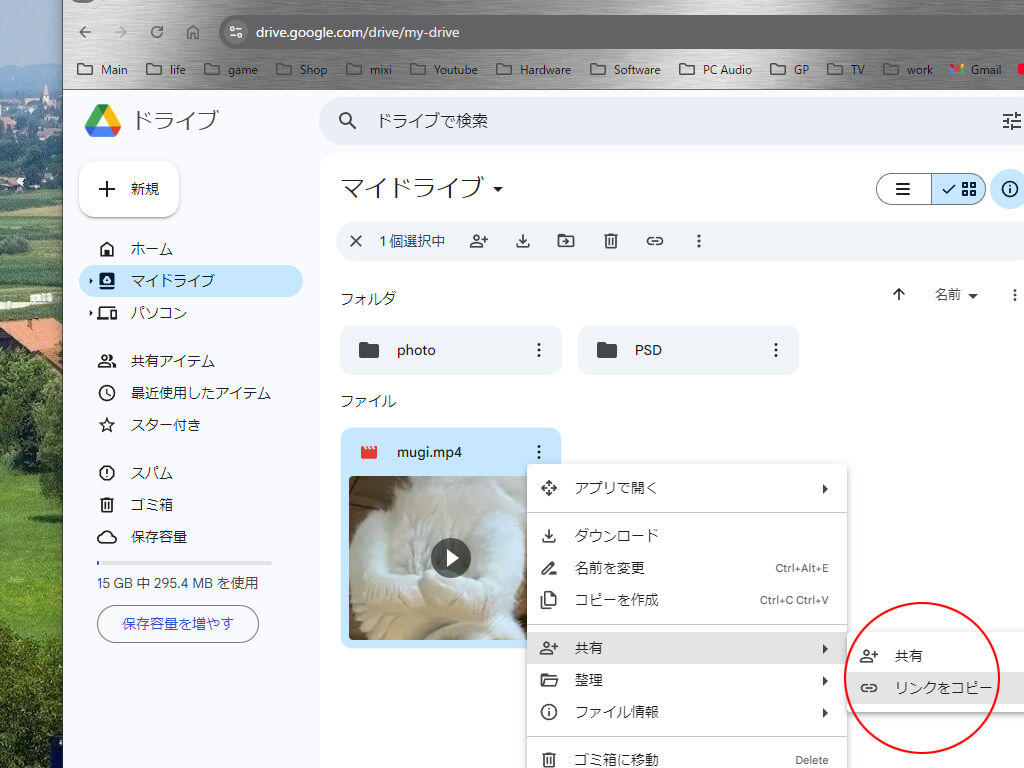Viewport: 1024px width, 768px height.
Task: Click the share icon in selection toolbar
Action: pyautogui.click(x=479, y=241)
